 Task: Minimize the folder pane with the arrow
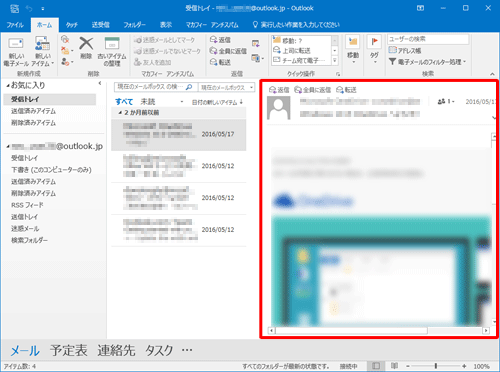pos(100,83)
